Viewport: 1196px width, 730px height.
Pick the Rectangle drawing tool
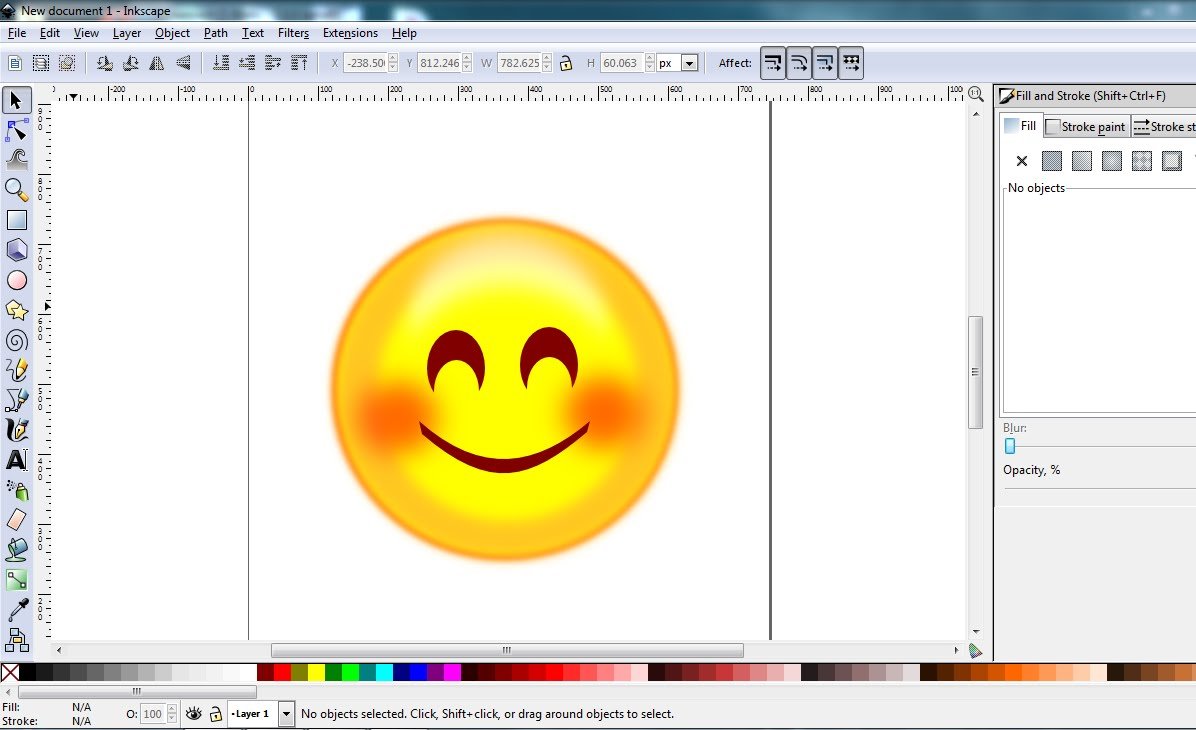(x=17, y=220)
